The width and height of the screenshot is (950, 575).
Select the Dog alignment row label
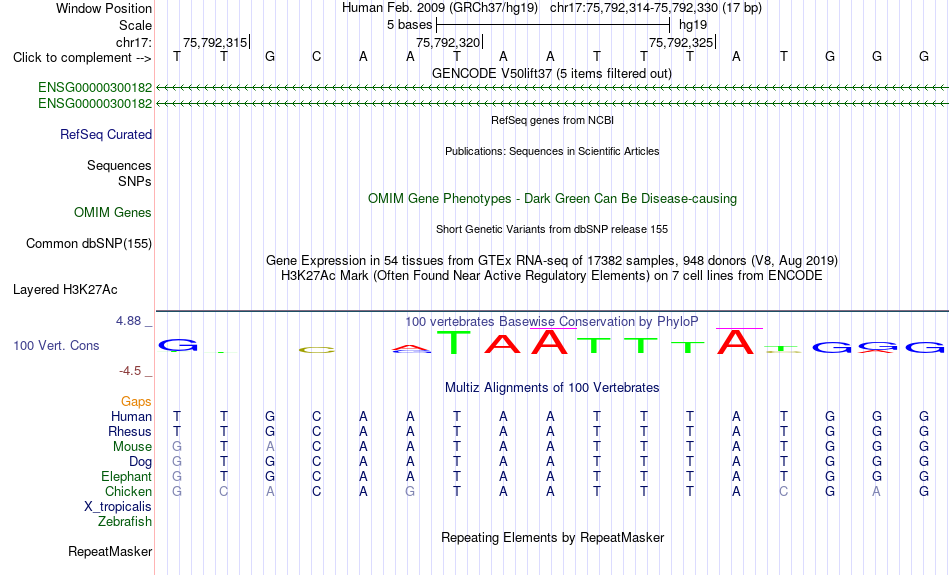point(140,462)
